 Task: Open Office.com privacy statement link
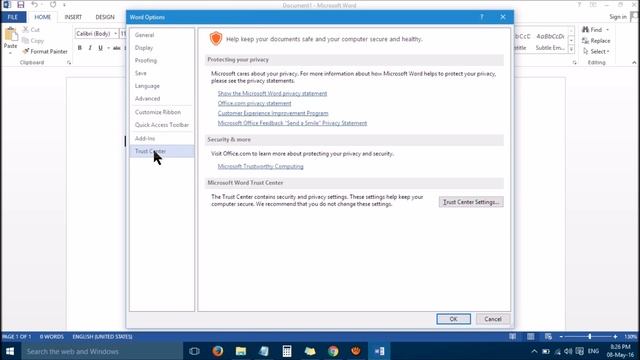[254, 103]
